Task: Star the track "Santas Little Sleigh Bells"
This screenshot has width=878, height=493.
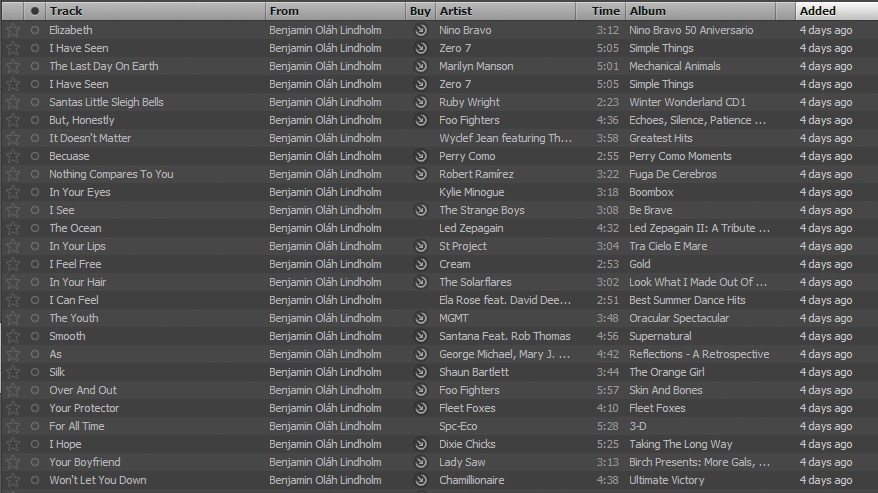Action: click(x=13, y=102)
